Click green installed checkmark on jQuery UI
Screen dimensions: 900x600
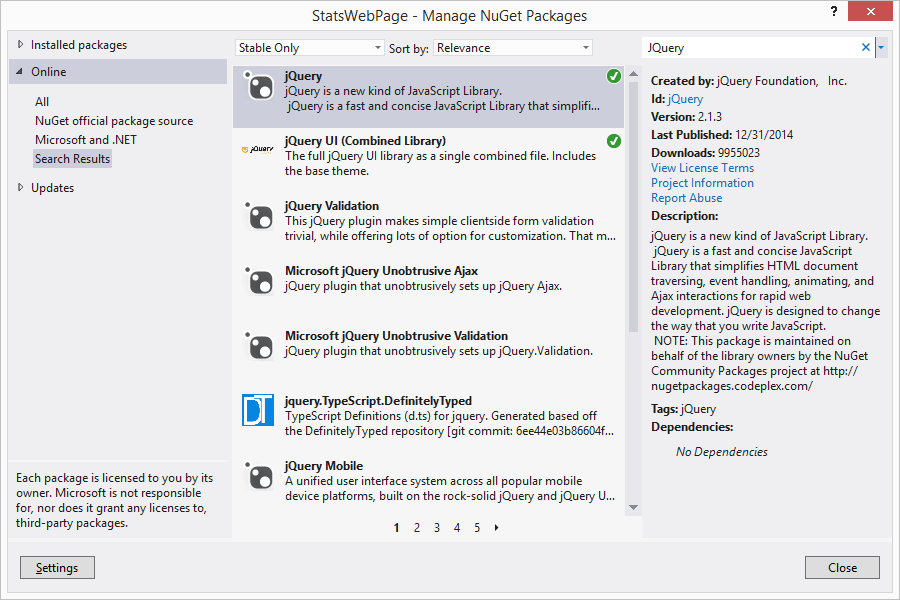613,141
